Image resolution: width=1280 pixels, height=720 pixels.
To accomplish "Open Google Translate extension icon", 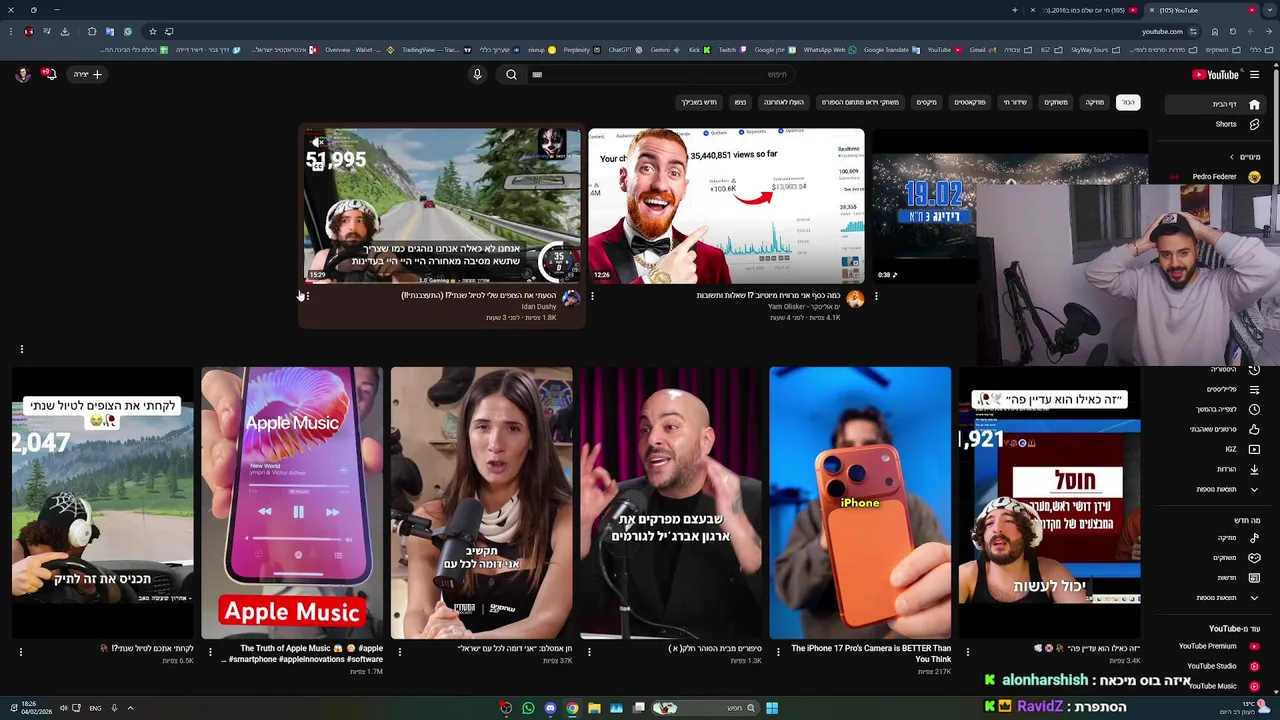I will 110,32.
